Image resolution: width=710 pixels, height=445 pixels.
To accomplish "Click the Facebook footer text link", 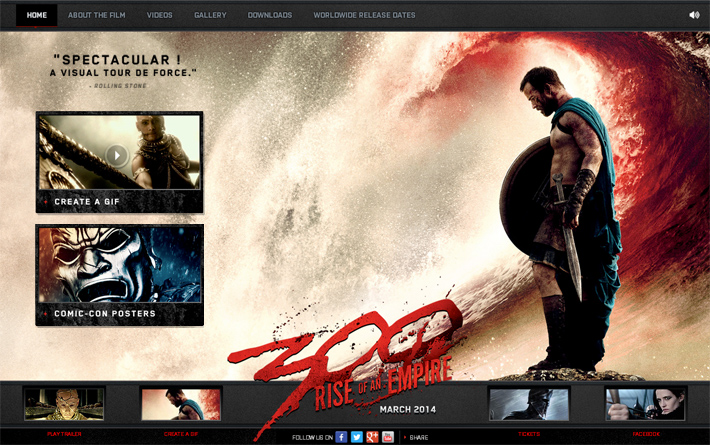I will point(646,434).
